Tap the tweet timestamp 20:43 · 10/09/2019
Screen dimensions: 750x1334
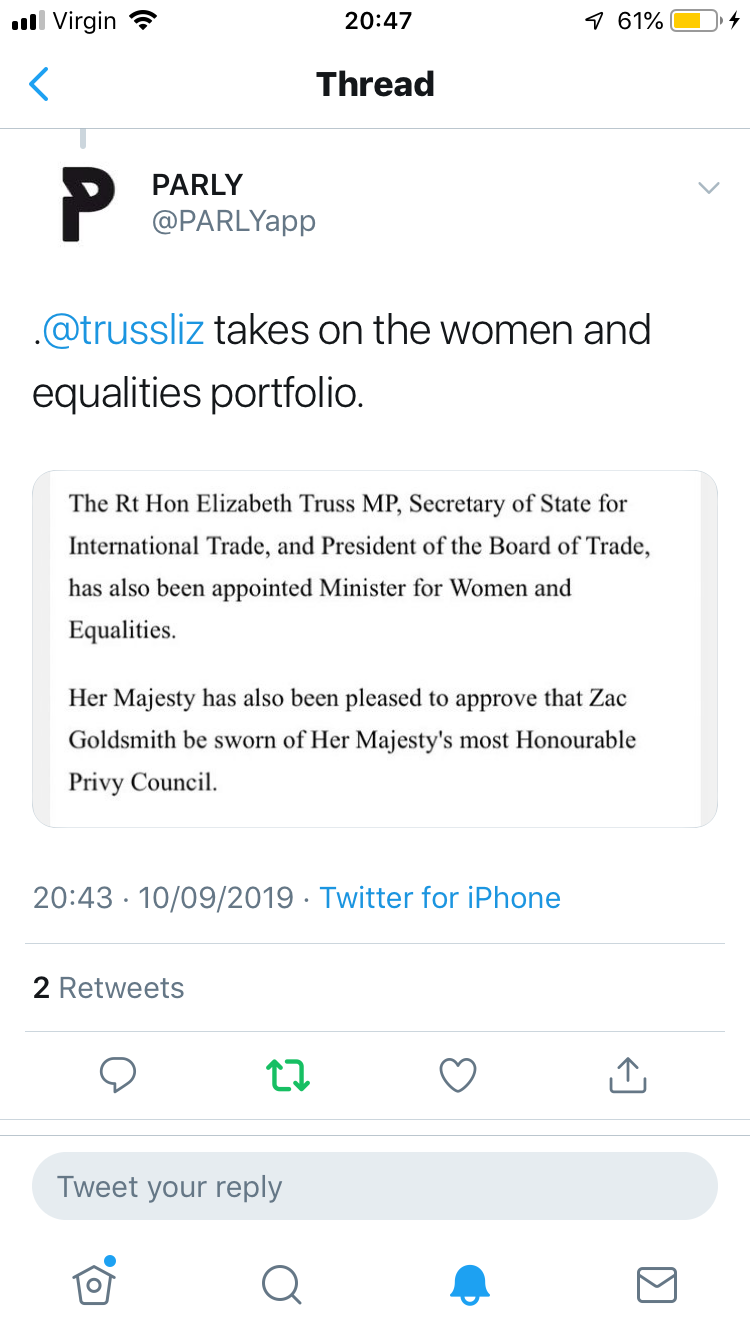click(x=163, y=897)
